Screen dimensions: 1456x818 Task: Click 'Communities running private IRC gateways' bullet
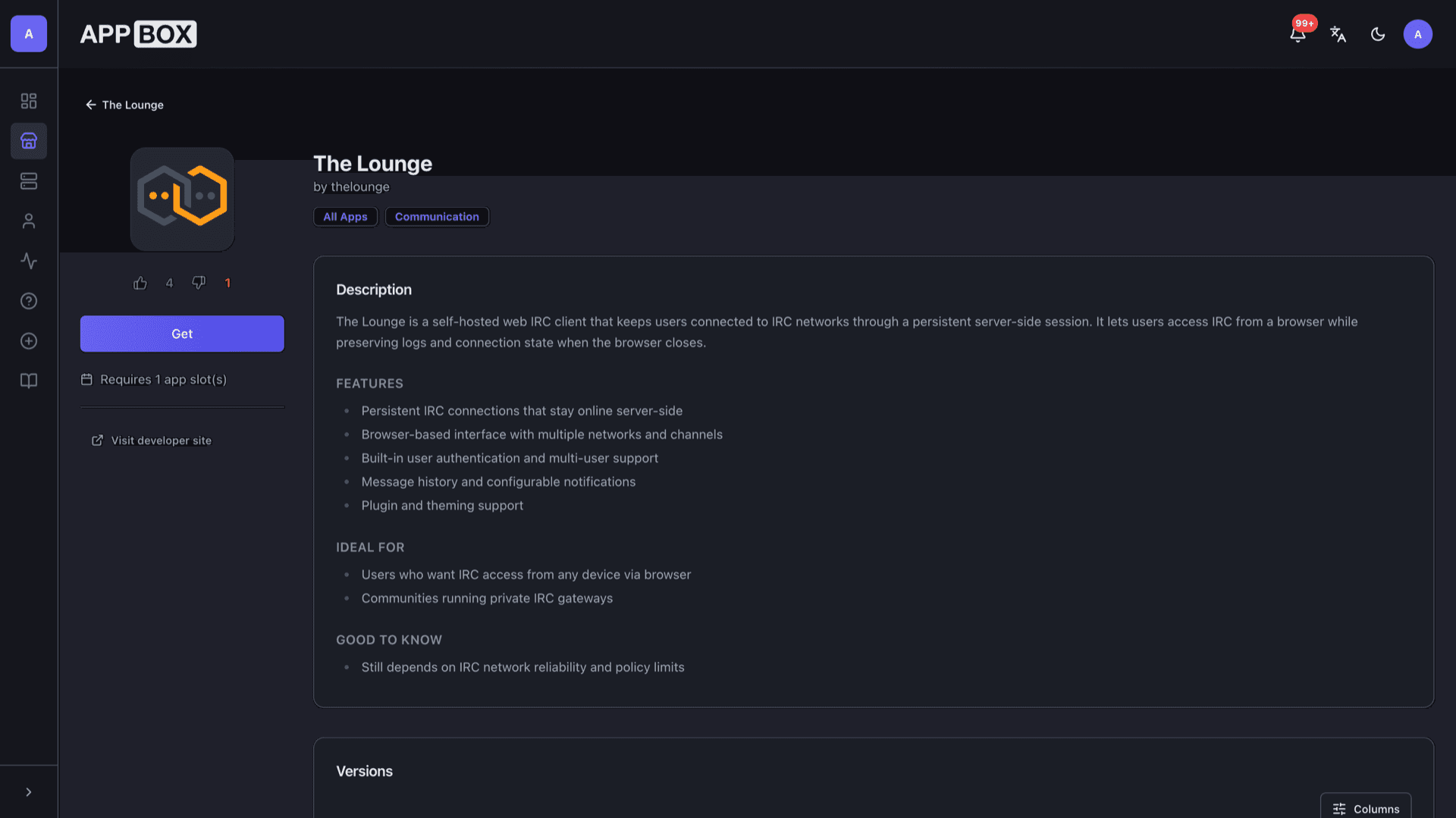point(487,598)
